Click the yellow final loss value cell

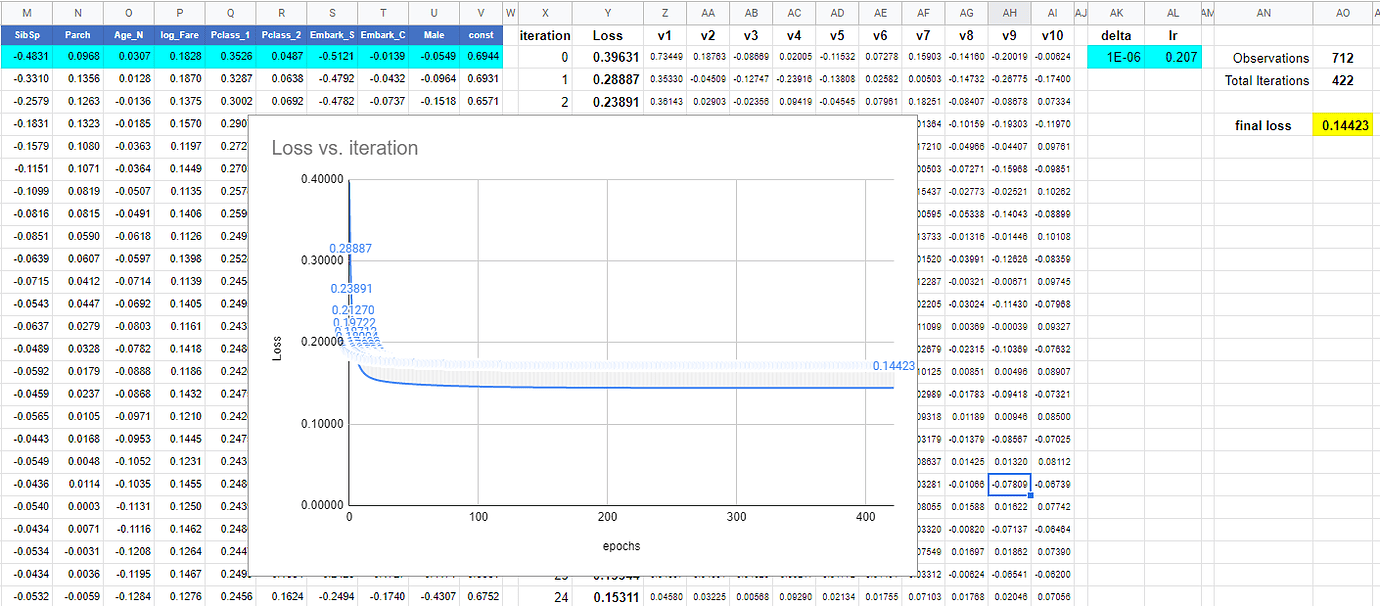(x=1343, y=126)
